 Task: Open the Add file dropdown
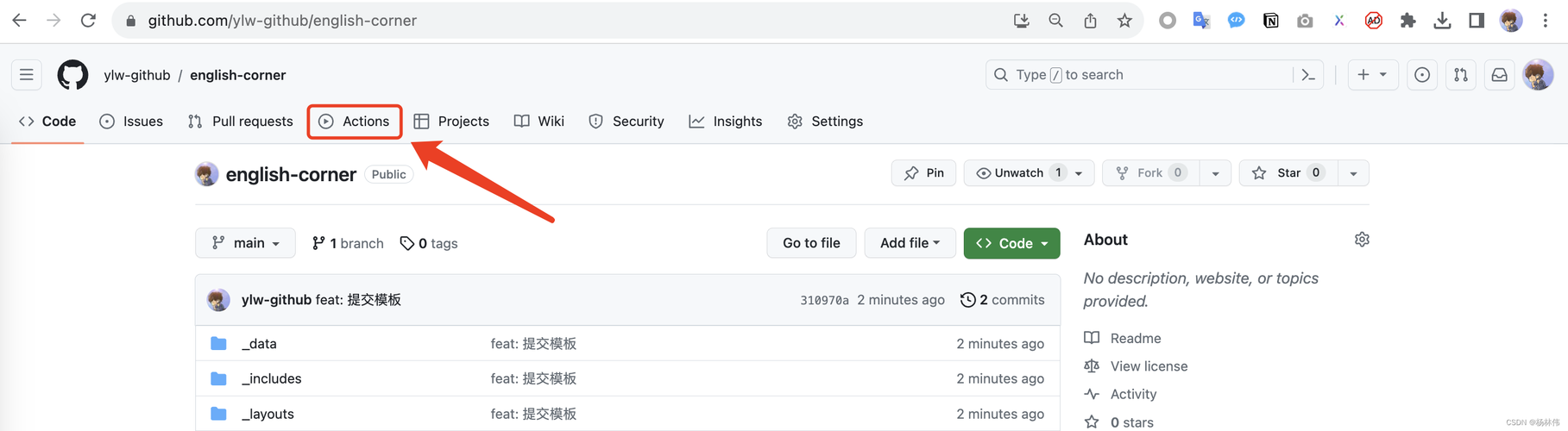point(910,243)
